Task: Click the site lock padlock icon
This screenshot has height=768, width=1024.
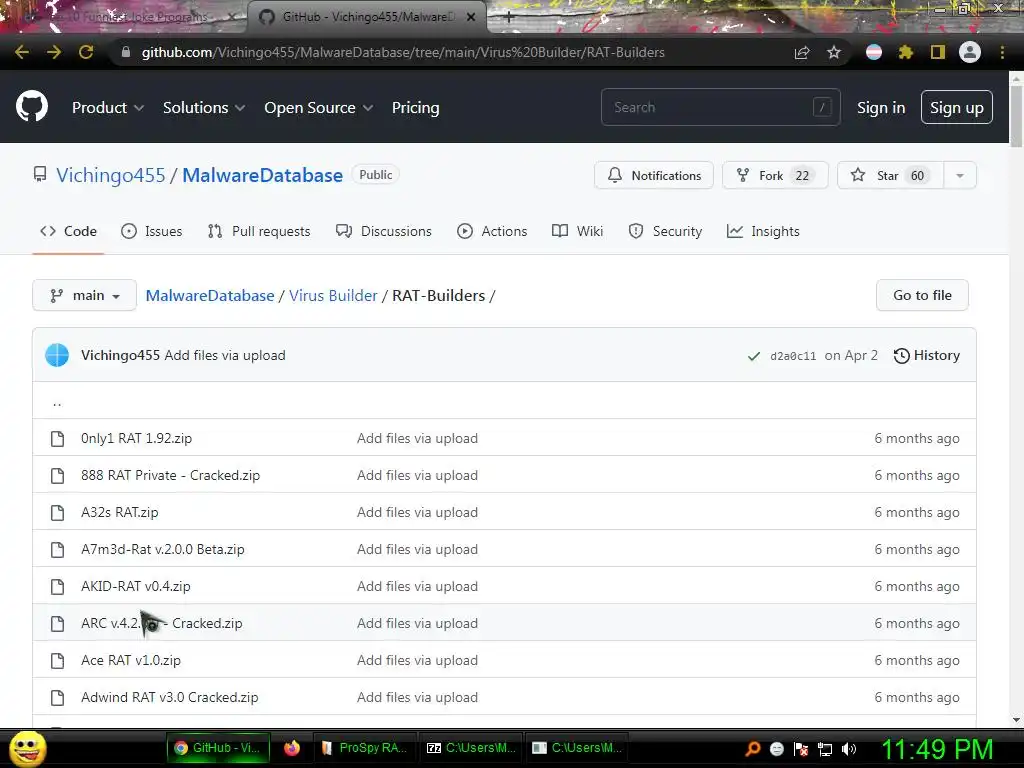Action: [126, 52]
